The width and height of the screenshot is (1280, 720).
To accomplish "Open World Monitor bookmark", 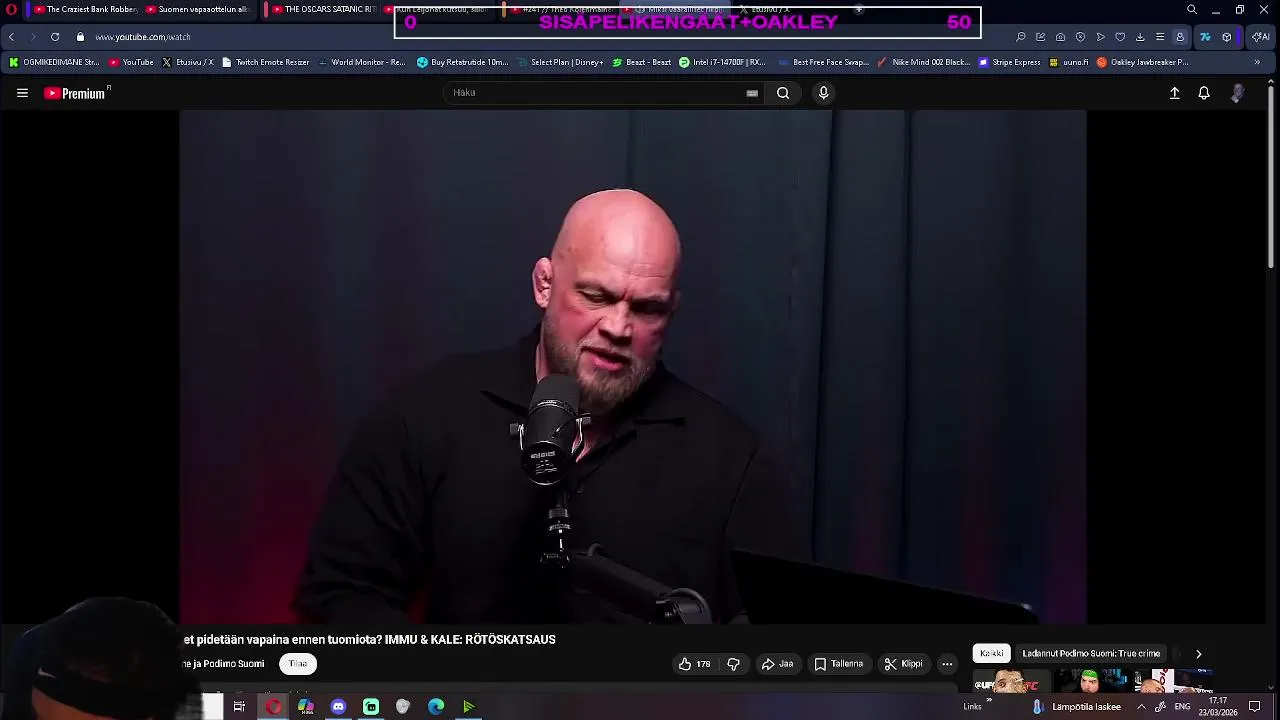I will (362, 62).
